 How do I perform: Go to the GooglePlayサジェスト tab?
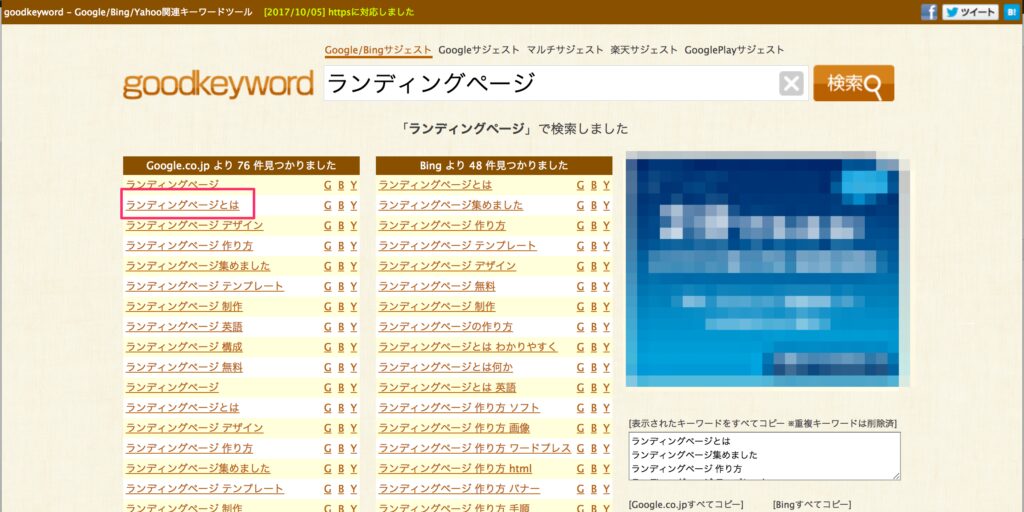(x=734, y=50)
